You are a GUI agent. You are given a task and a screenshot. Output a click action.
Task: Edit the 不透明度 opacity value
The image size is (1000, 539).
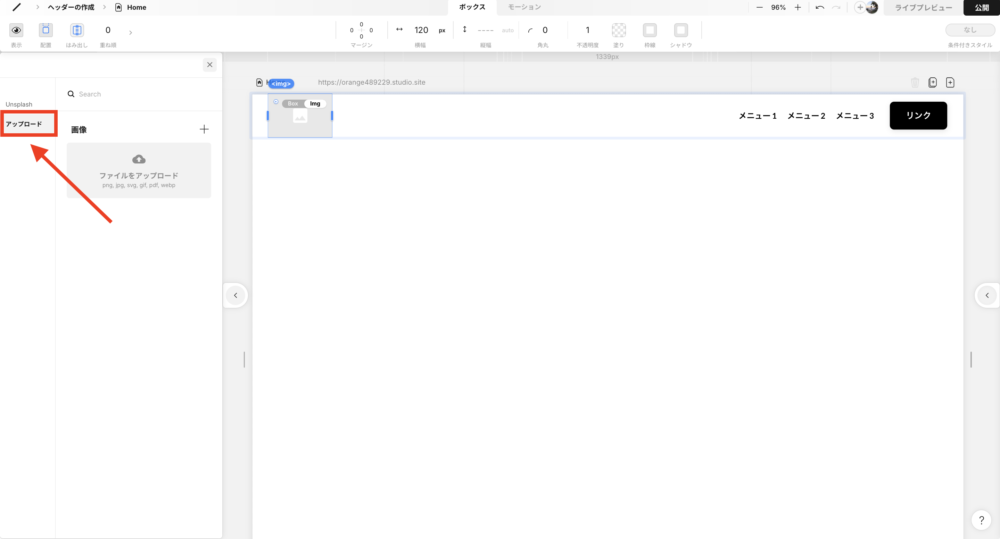pos(587,30)
